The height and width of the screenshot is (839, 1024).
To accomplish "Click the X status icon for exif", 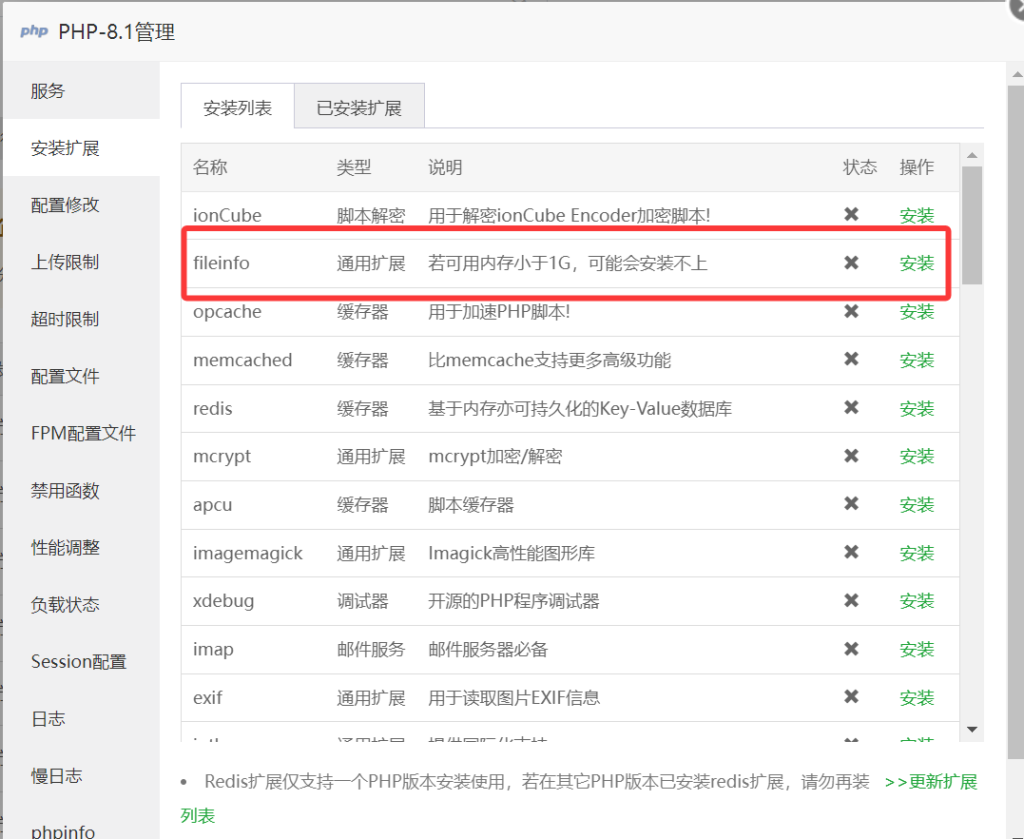I will (851, 697).
